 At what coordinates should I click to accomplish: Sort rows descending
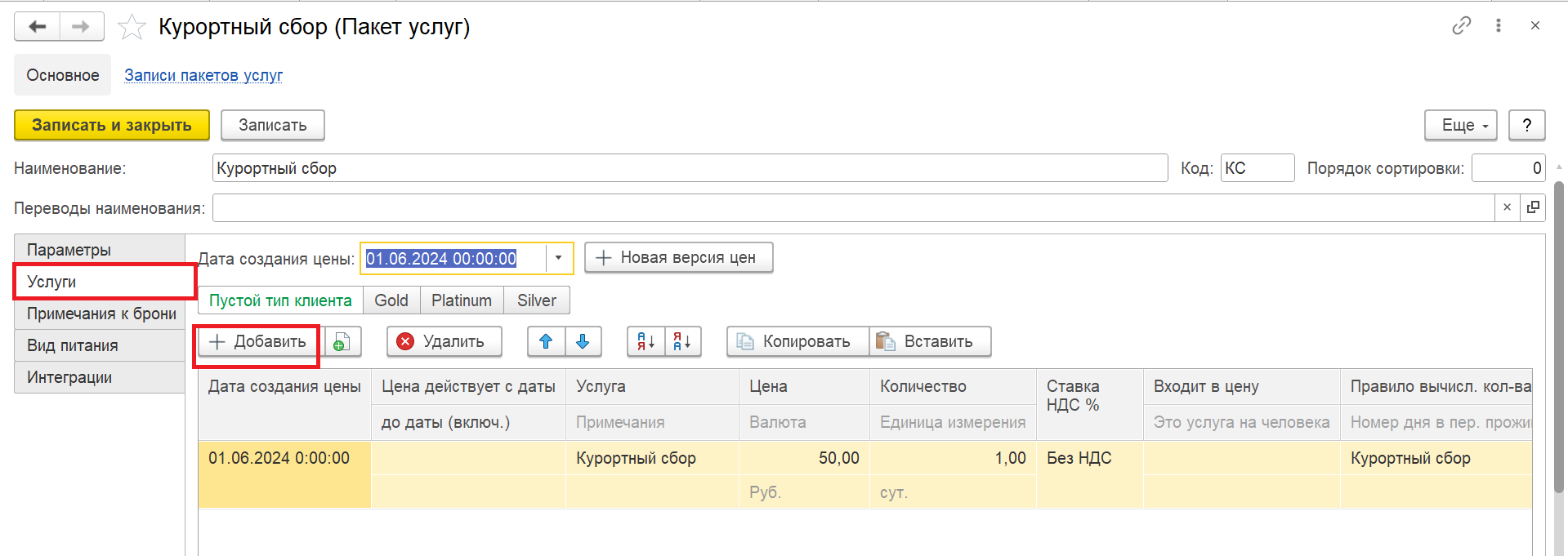(x=683, y=341)
